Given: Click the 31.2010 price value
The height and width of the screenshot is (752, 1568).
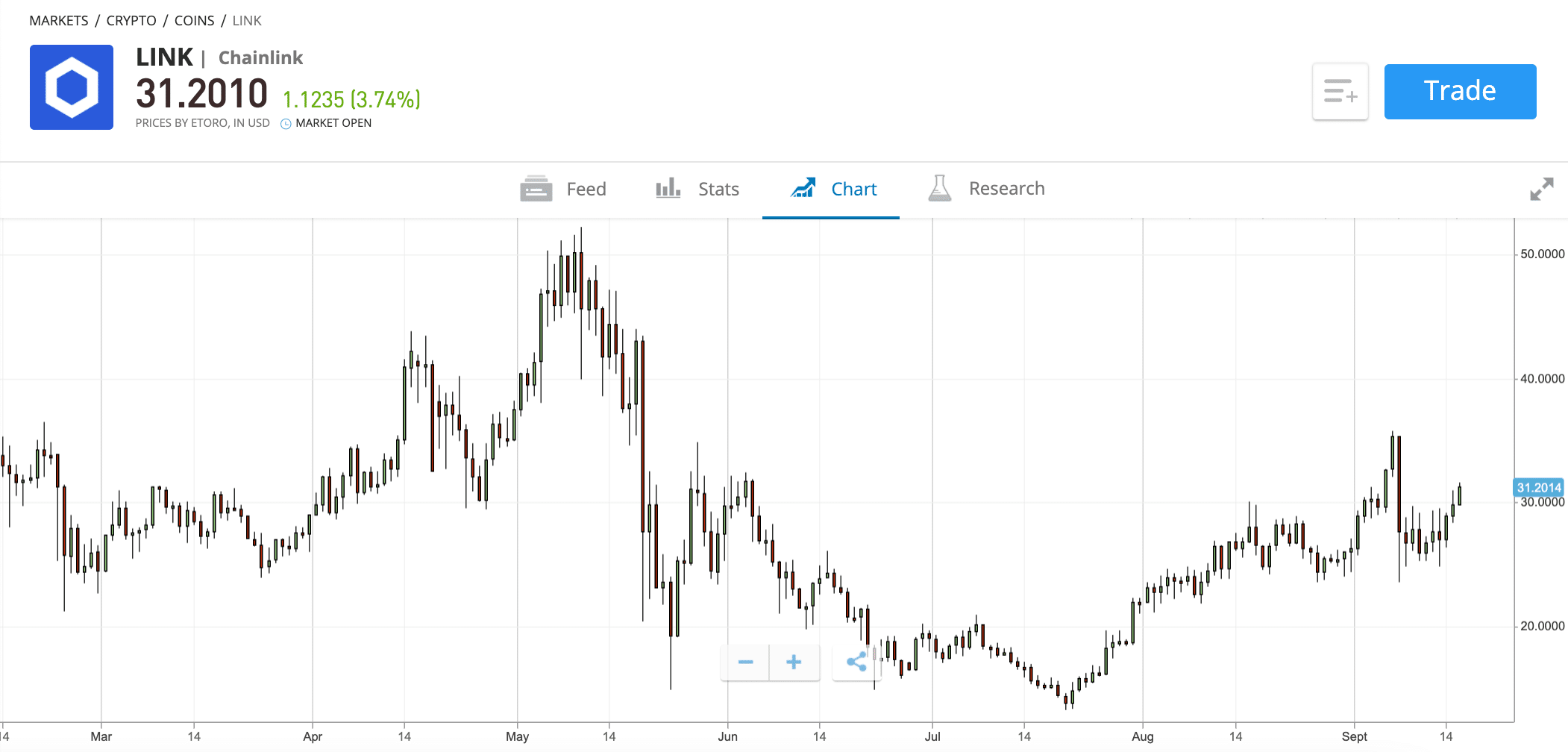Looking at the screenshot, I should point(202,94).
